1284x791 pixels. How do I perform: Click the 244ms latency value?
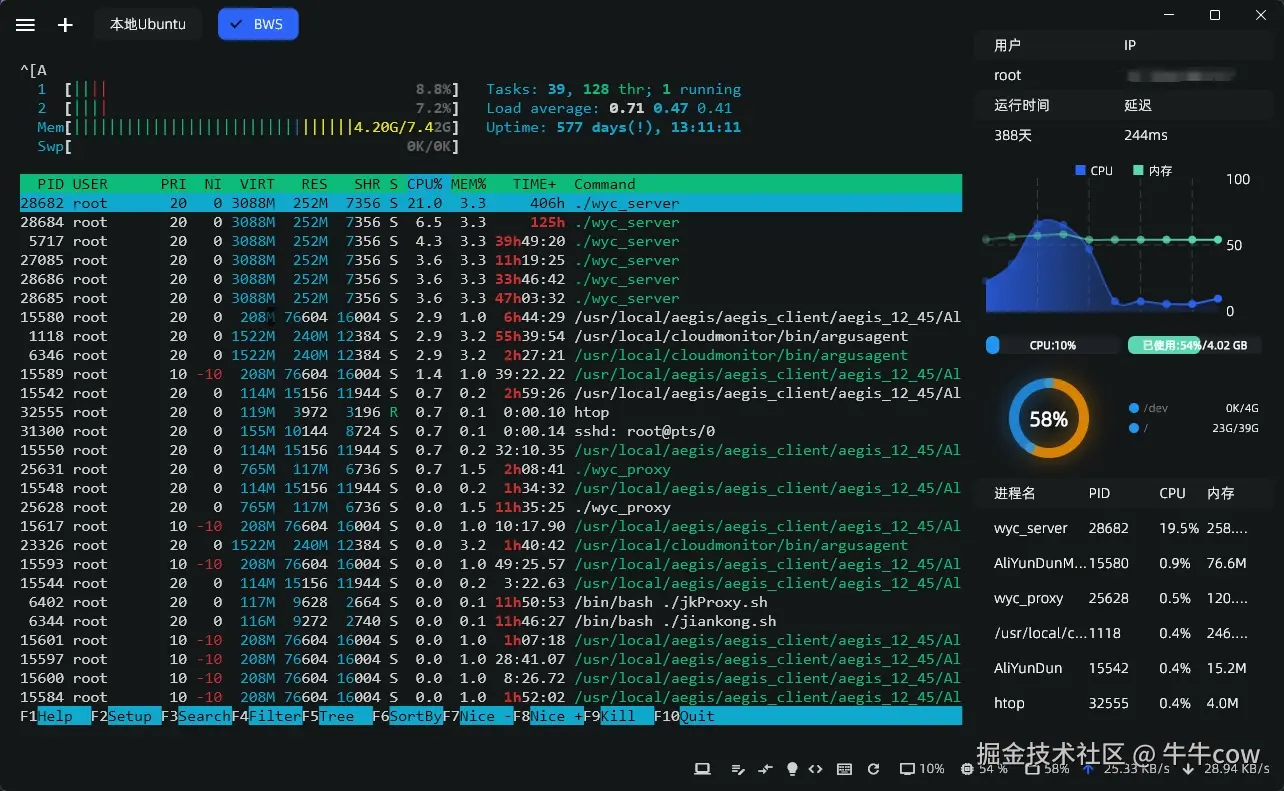pyautogui.click(x=1146, y=135)
